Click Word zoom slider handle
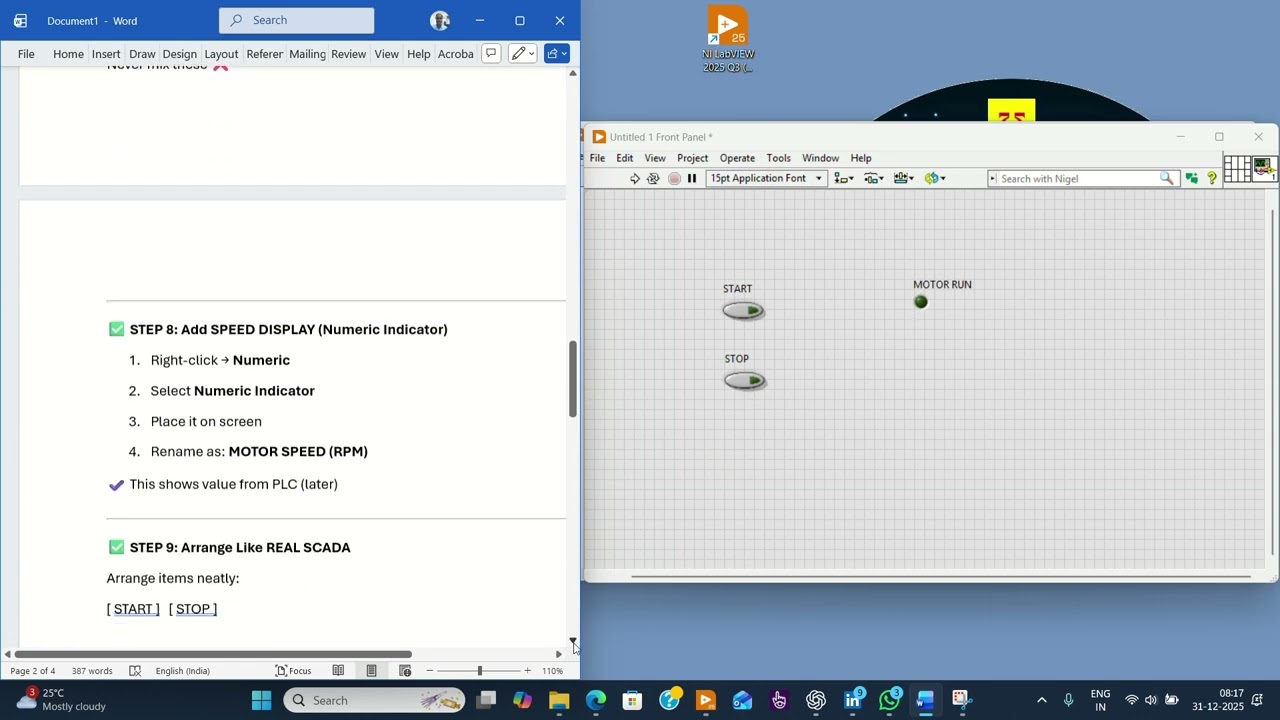This screenshot has height=720, width=1280. (x=479, y=671)
